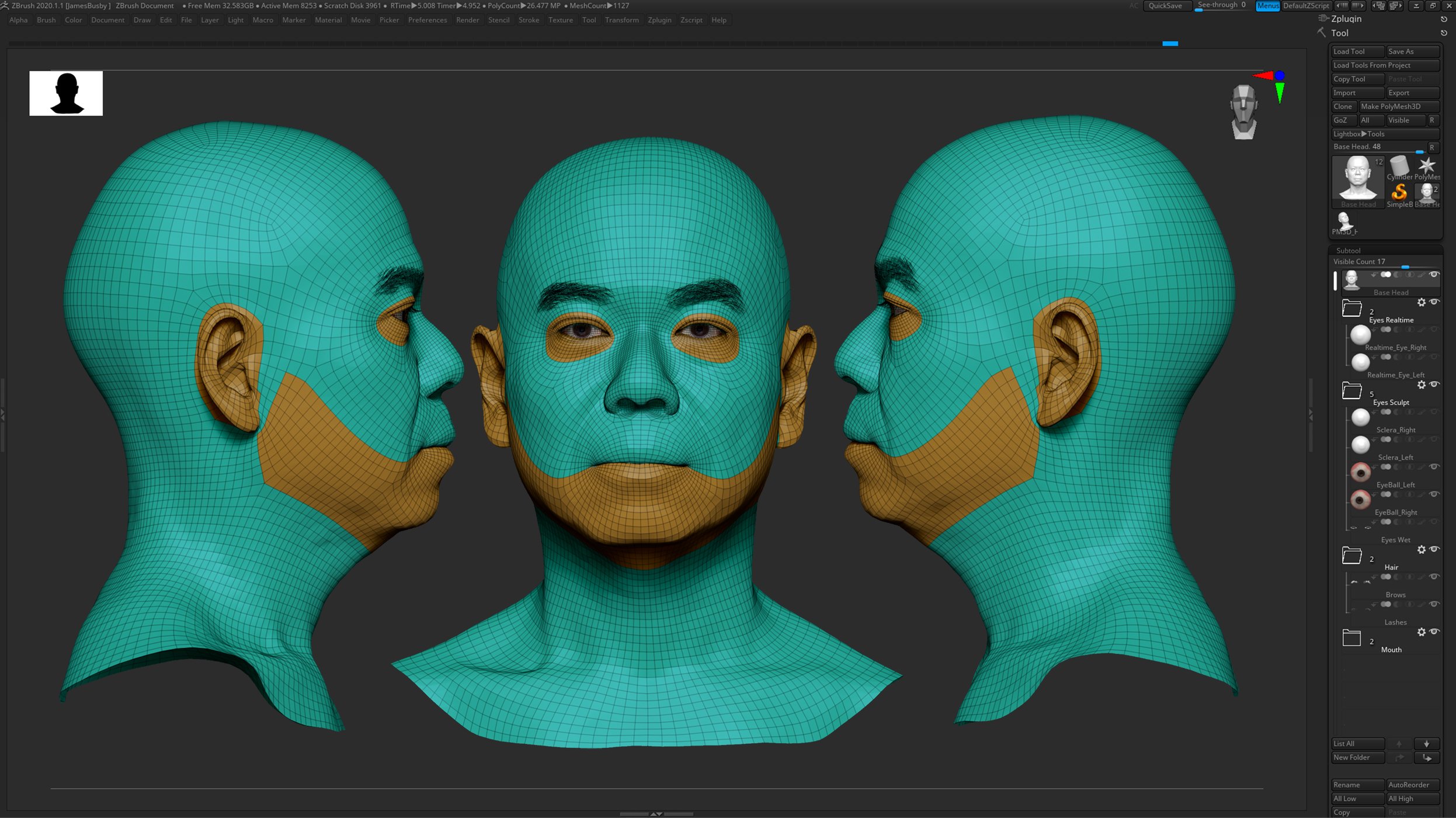Toggle the Lashes subtool visibility eye
The width and height of the screenshot is (1456, 818).
1434,604
